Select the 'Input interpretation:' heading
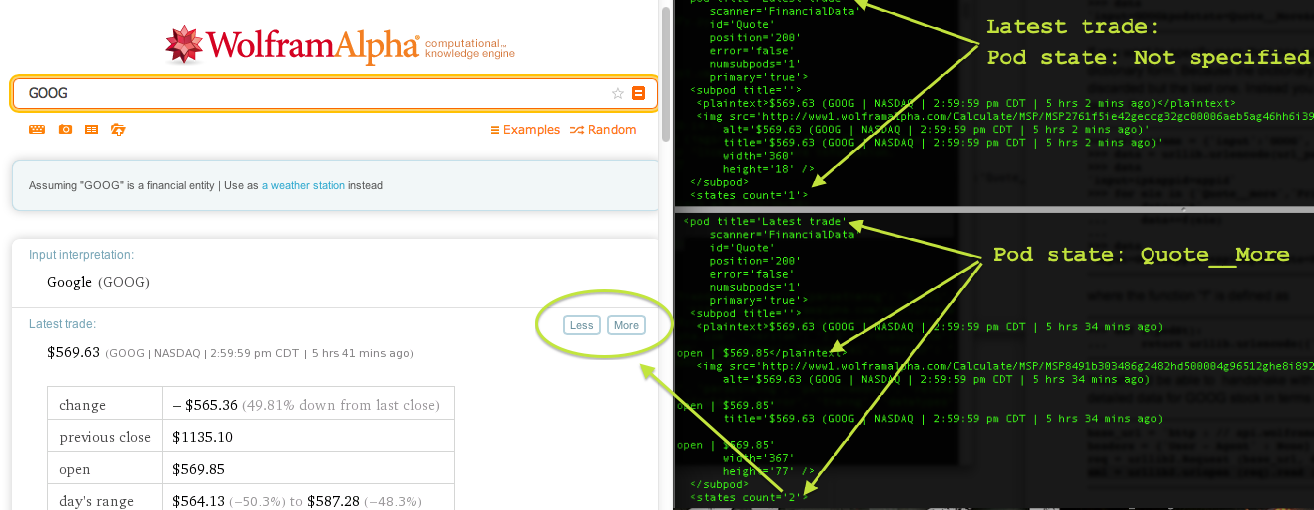This screenshot has height=510, width=1314. (x=82, y=256)
